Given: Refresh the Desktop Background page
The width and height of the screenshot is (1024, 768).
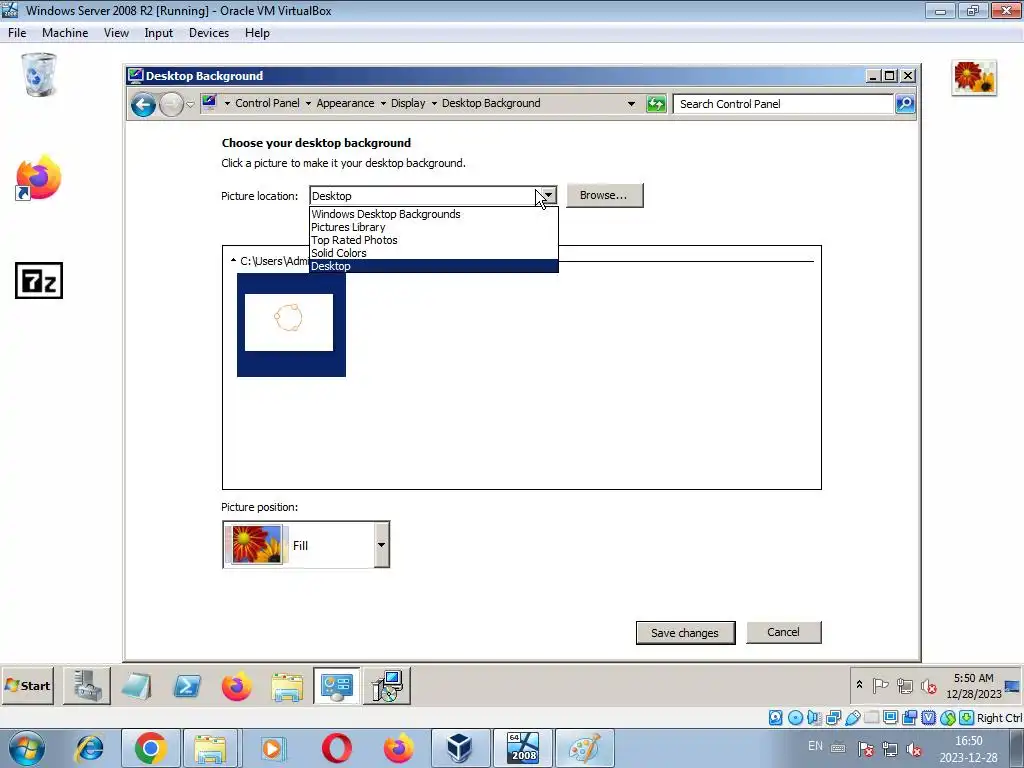Looking at the screenshot, I should coord(656,104).
